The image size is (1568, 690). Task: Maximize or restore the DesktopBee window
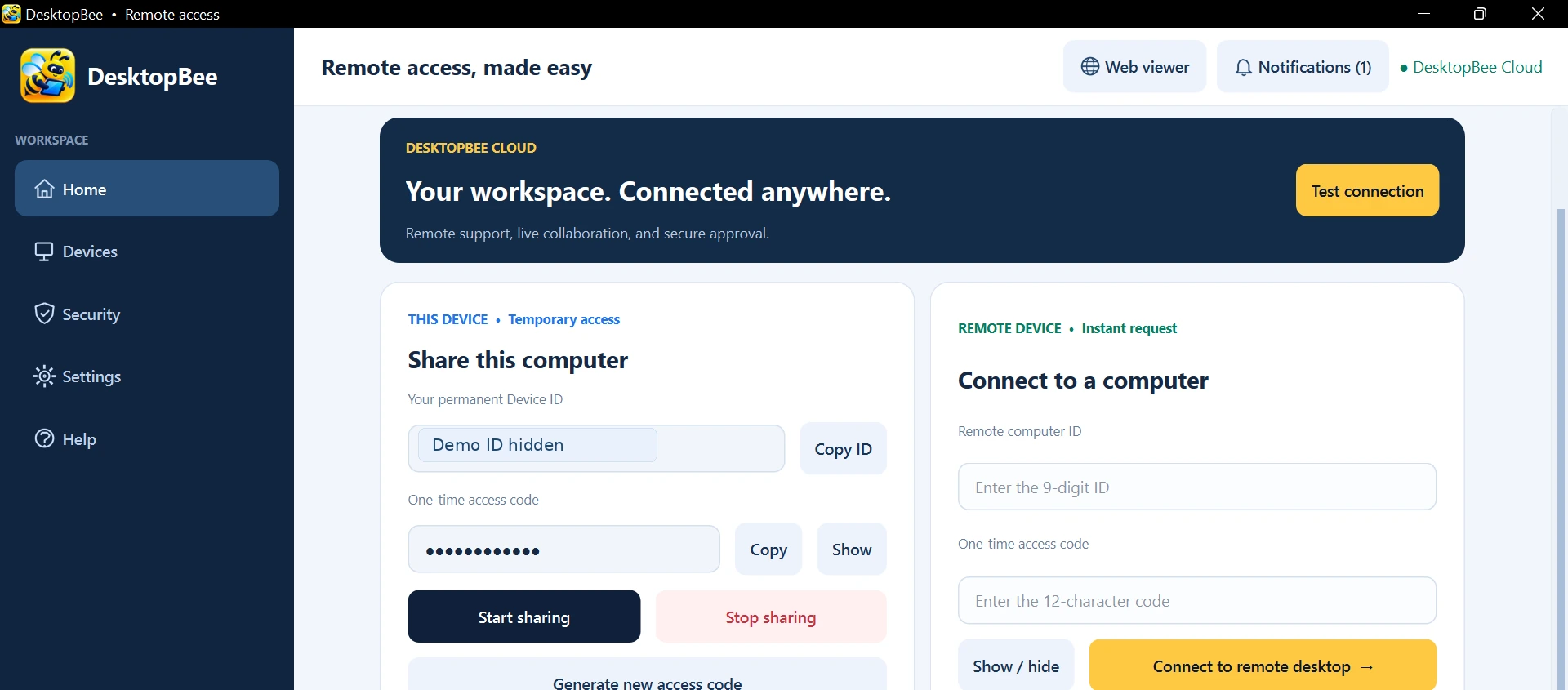pyautogui.click(x=1480, y=14)
